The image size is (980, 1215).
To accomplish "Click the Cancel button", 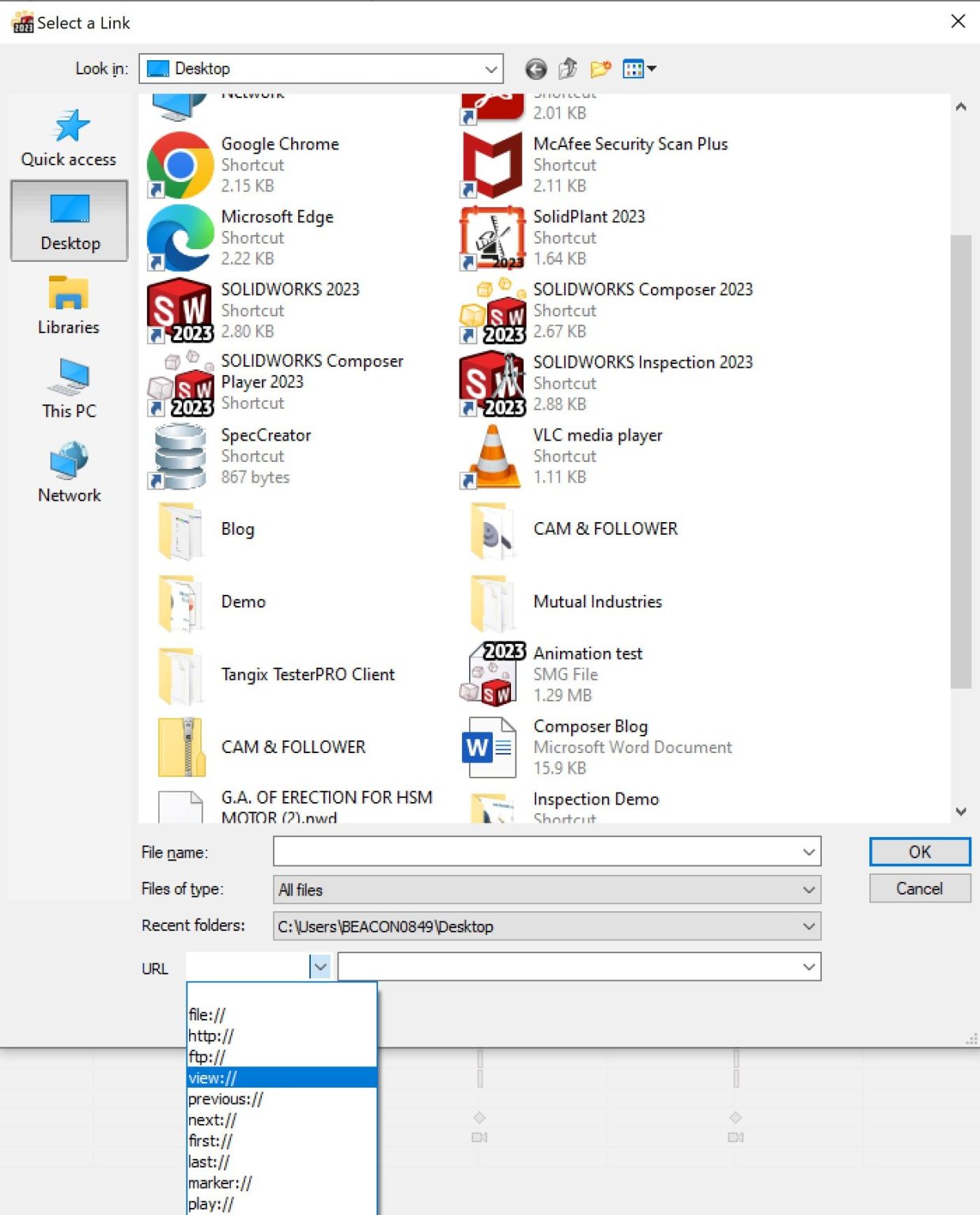I will (x=920, y=888).
